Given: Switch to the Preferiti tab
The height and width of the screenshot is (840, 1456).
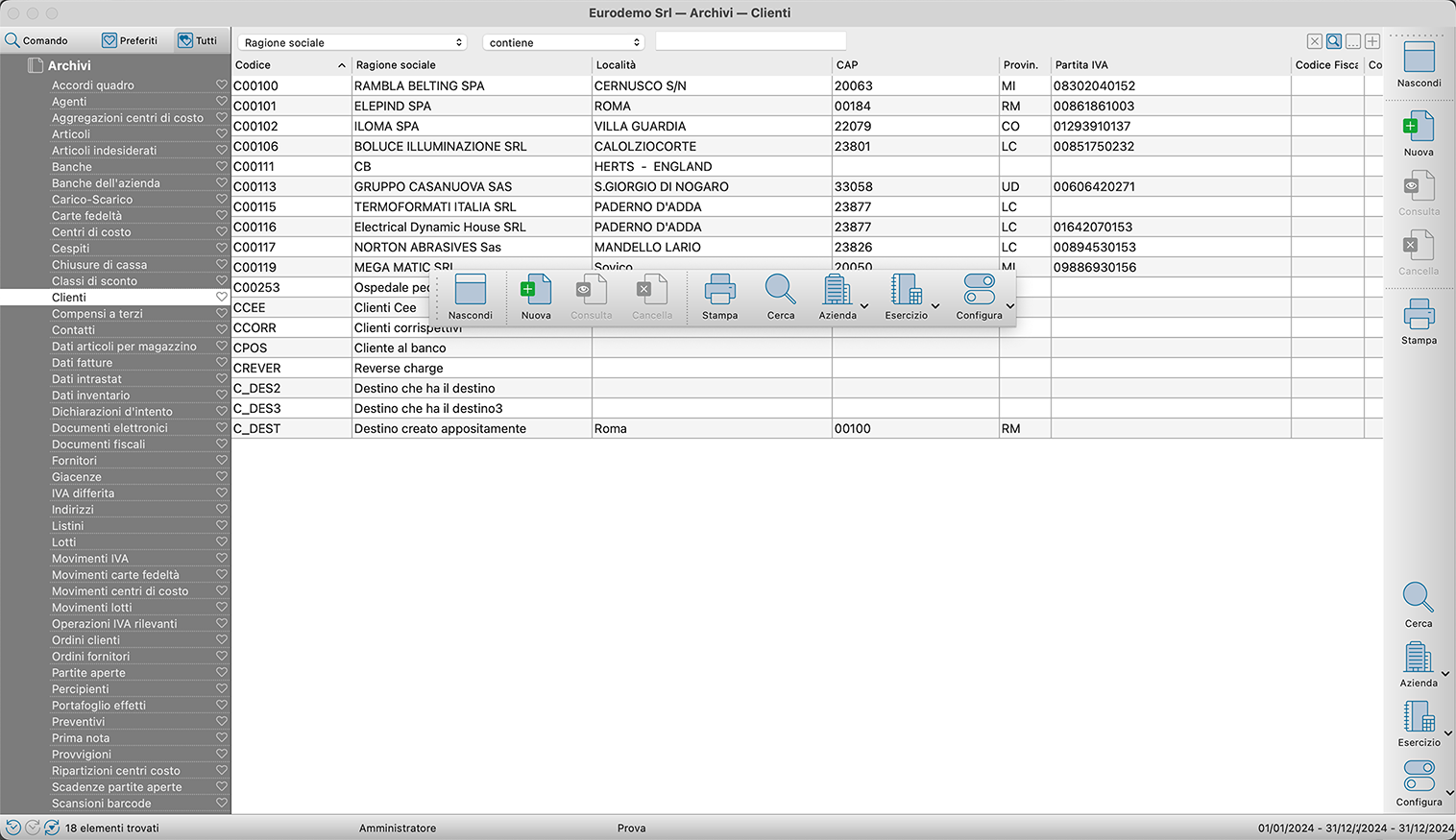Looking at the screenshot, I should coord(130,40).
